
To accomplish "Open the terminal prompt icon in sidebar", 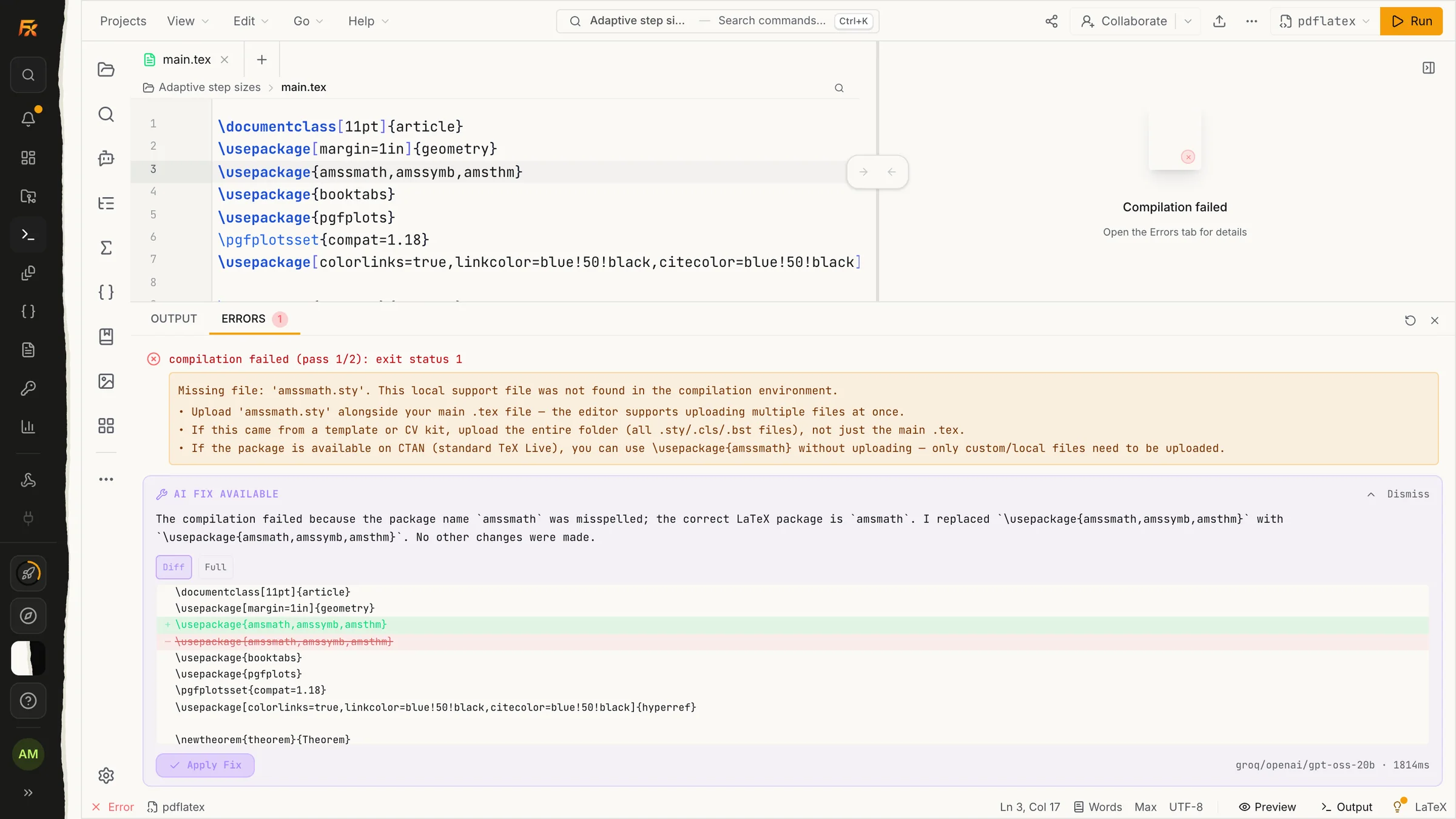I will [x=29, y=234].
